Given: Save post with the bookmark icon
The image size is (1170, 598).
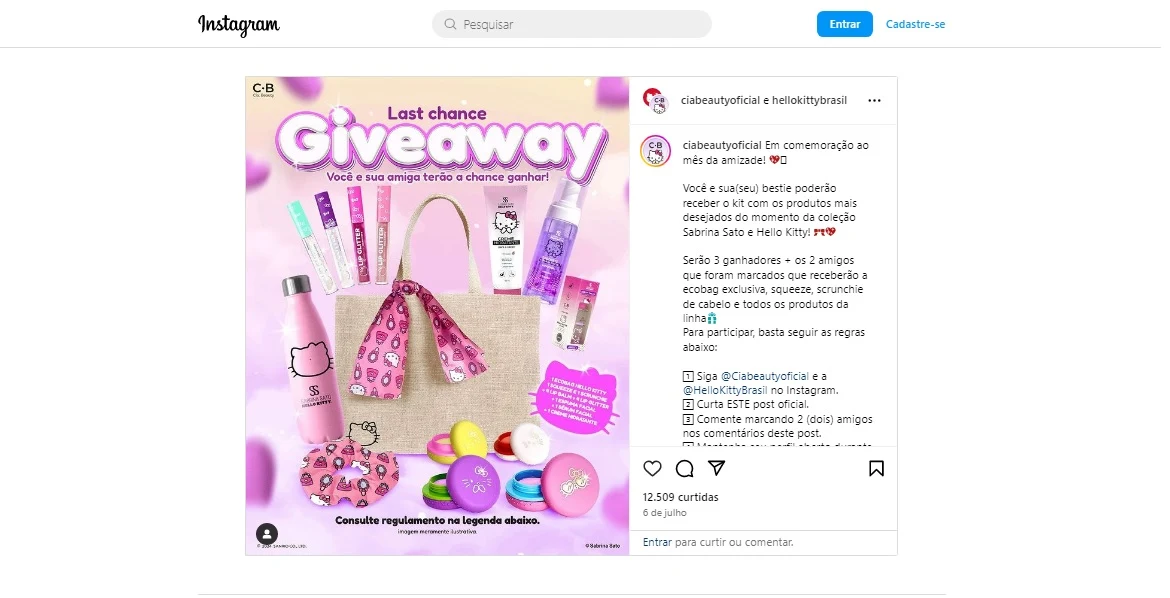Looking at the screenshot, I should 876,468.
